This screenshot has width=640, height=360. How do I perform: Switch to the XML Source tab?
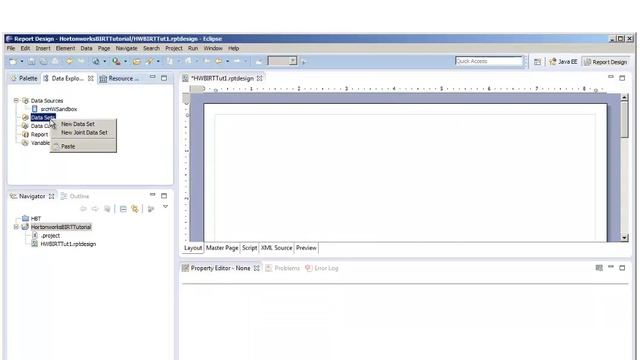pos(277,248)
